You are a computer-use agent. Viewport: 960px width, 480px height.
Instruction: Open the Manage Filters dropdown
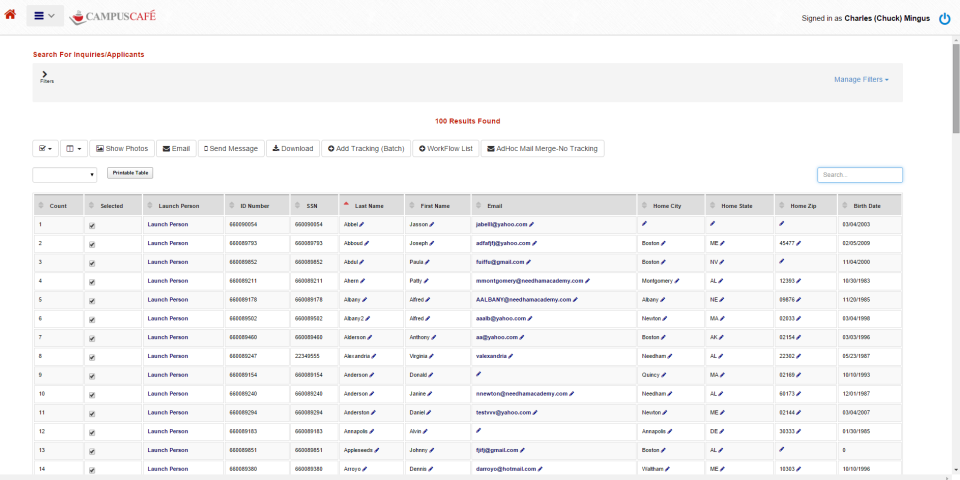point(861,80)
